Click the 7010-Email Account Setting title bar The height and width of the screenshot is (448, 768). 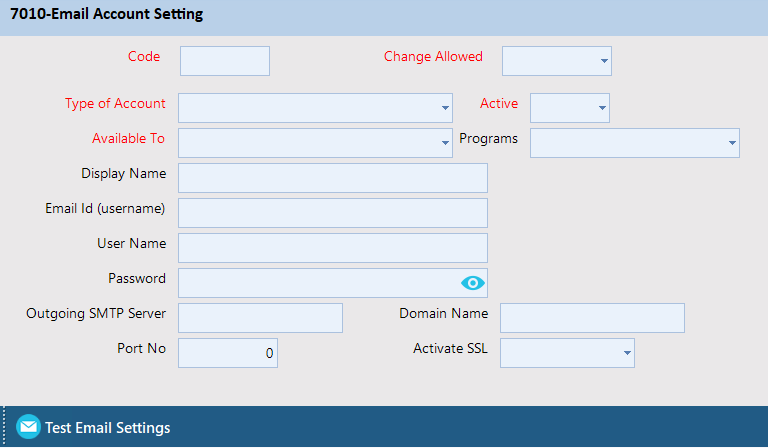point(106,15)
